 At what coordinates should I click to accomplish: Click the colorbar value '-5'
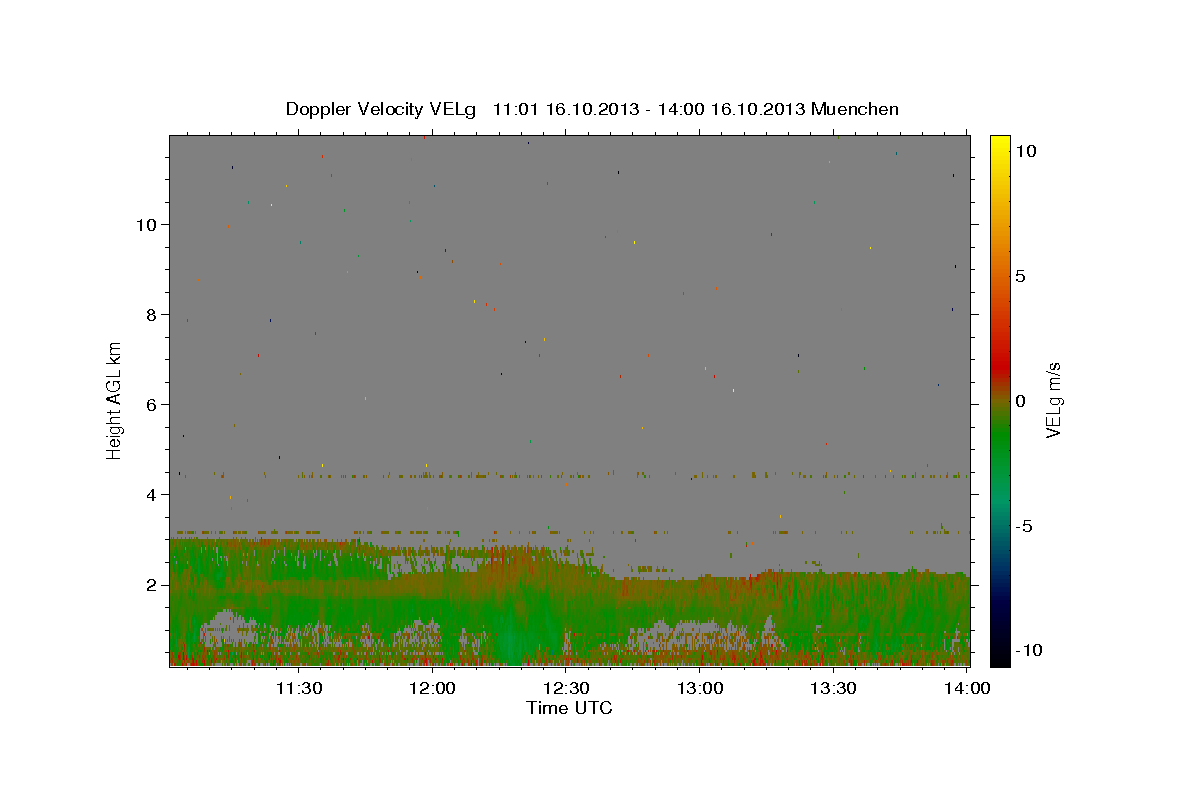1024,526
